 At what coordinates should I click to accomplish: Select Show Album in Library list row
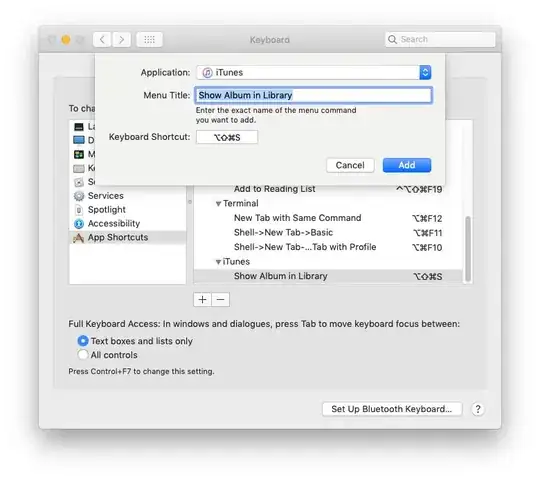(328, 276)
